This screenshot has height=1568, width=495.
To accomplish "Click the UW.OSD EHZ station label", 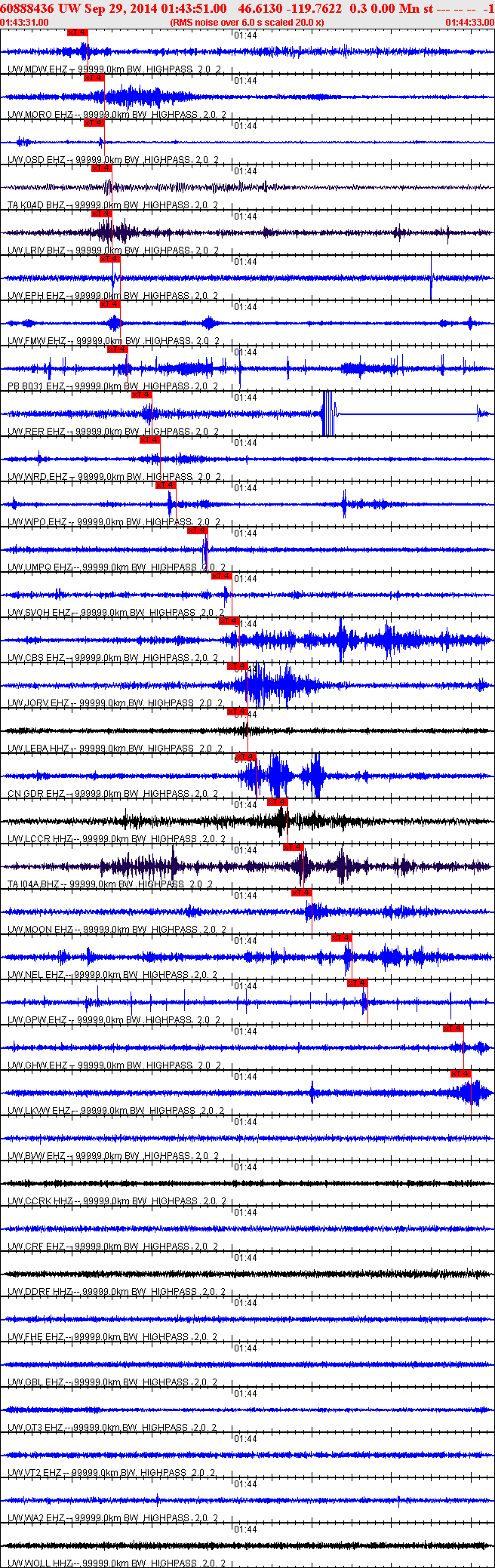I will (x=37, y=160).
